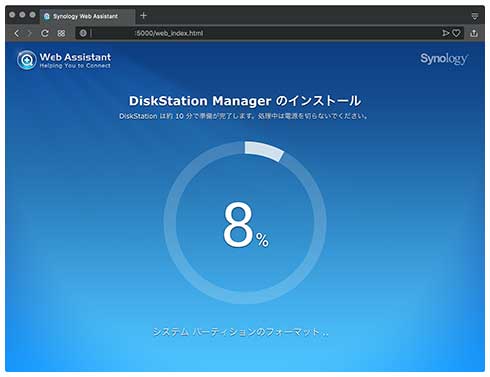Screen dimensions: 490x377
Task: Click the Web Assistant logo icon
Action: point(27,60)
